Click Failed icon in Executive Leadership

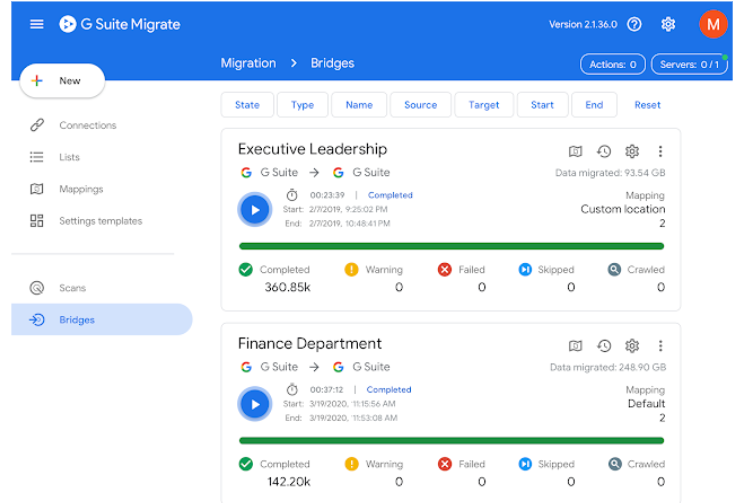[x=445, y=269]
